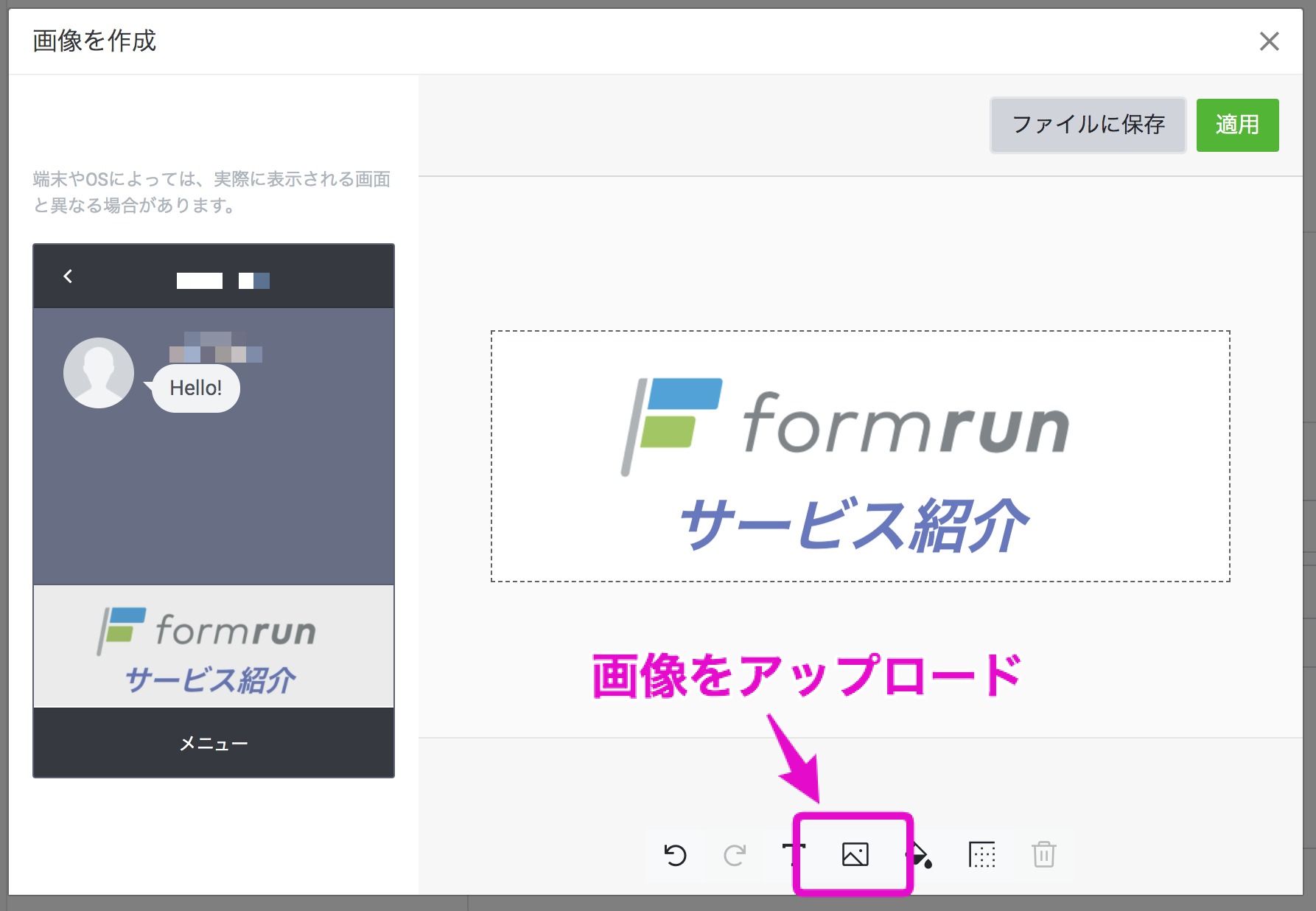
Task: Select the text tool icon
Action: (794, 855)
